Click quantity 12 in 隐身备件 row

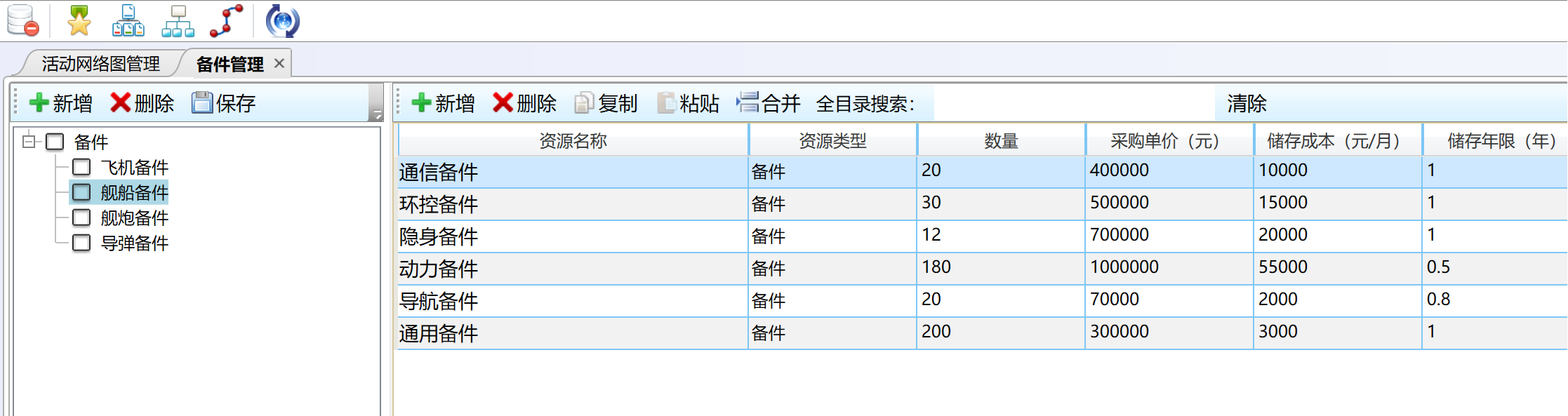[1001, 236]
